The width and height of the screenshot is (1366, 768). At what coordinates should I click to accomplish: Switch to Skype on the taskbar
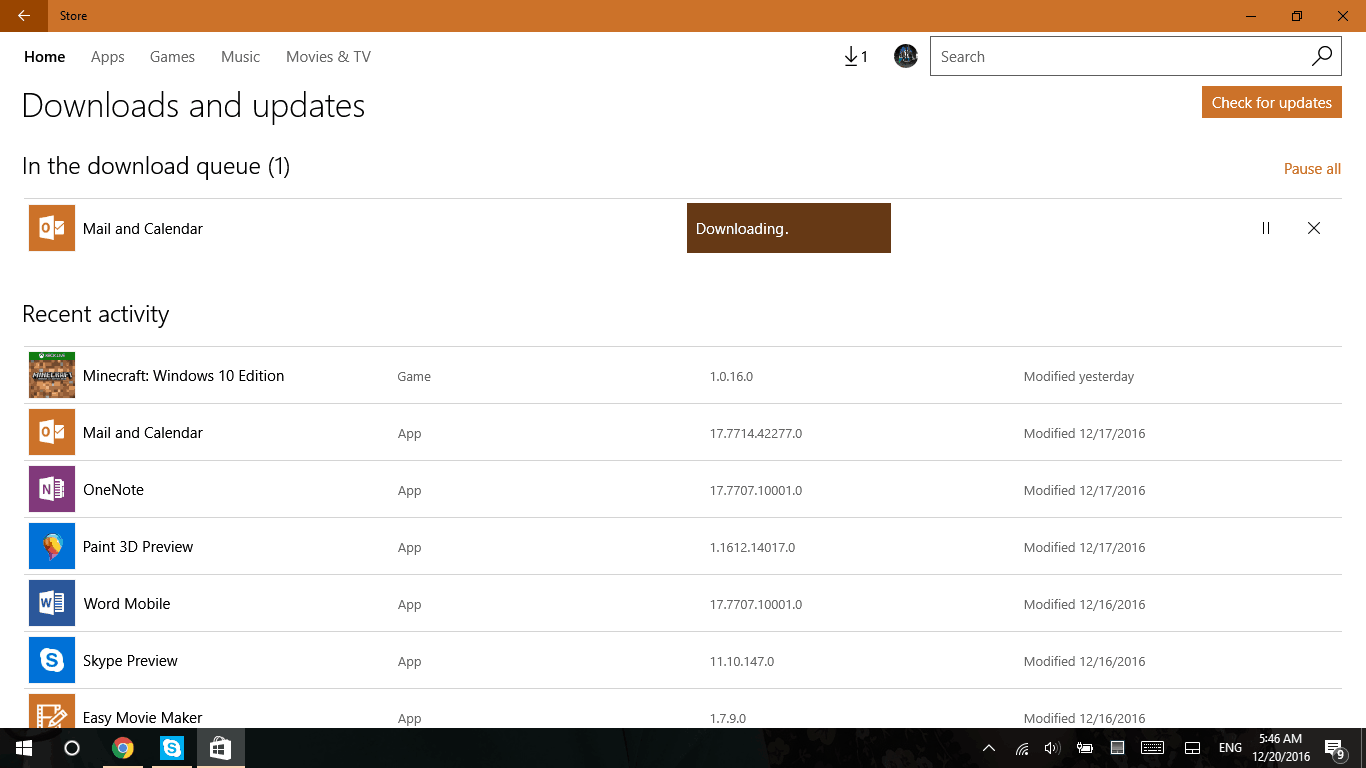click(x=172, y=748)
